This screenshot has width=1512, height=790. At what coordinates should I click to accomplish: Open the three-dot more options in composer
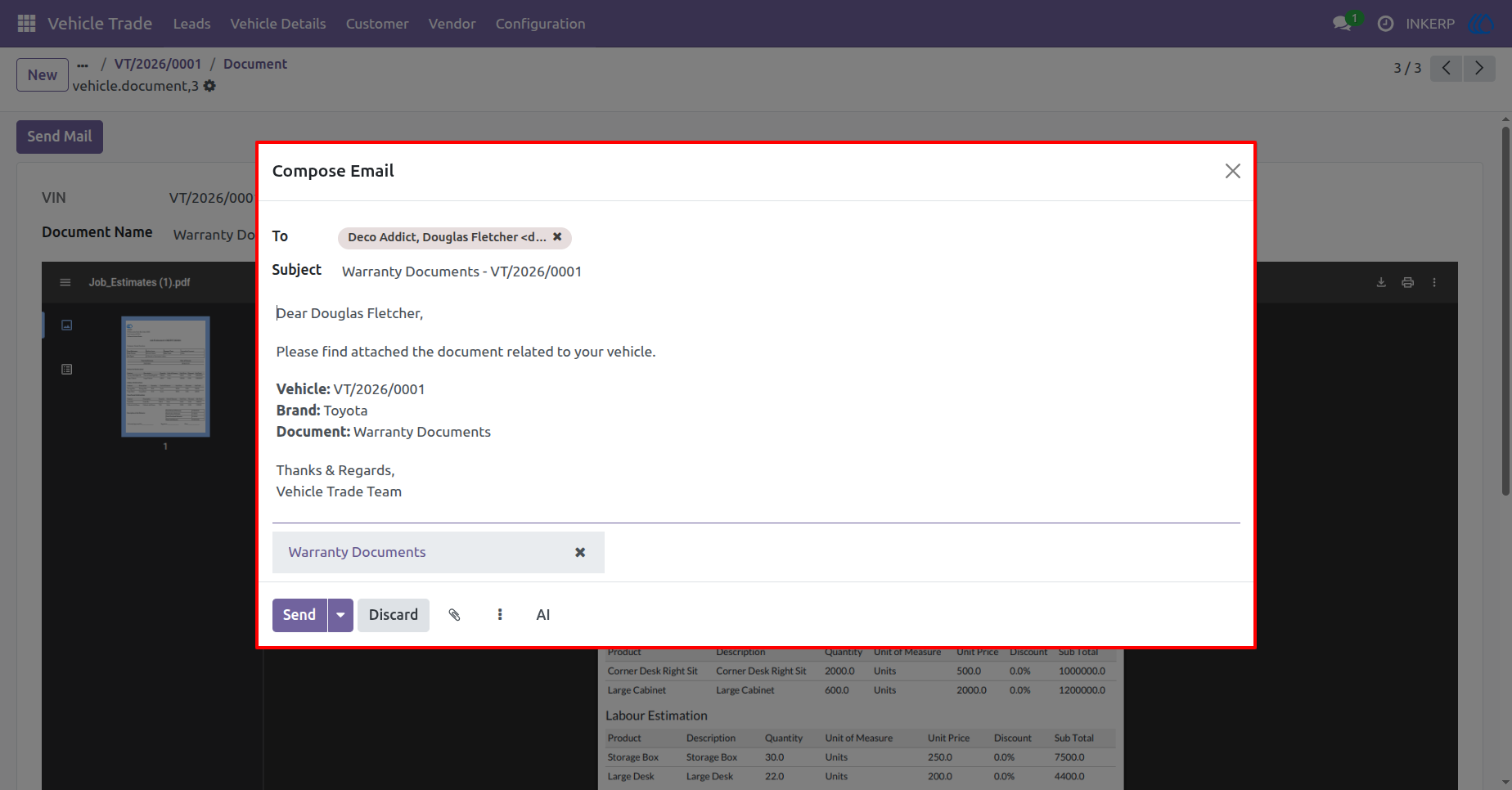pos(500,615)
